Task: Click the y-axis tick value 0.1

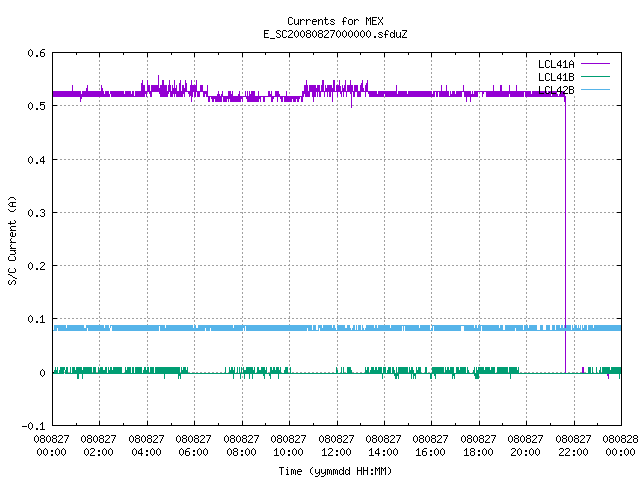Action: 36,320
